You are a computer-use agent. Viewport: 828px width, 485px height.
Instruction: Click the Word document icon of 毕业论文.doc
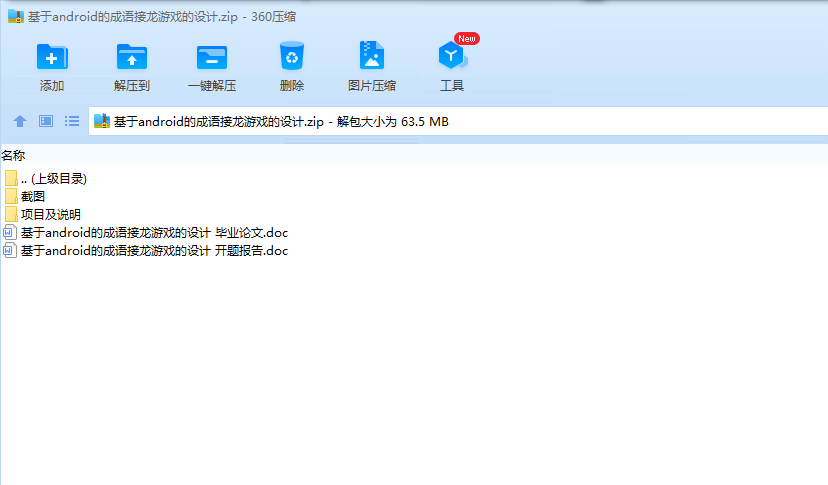(10, 232)
